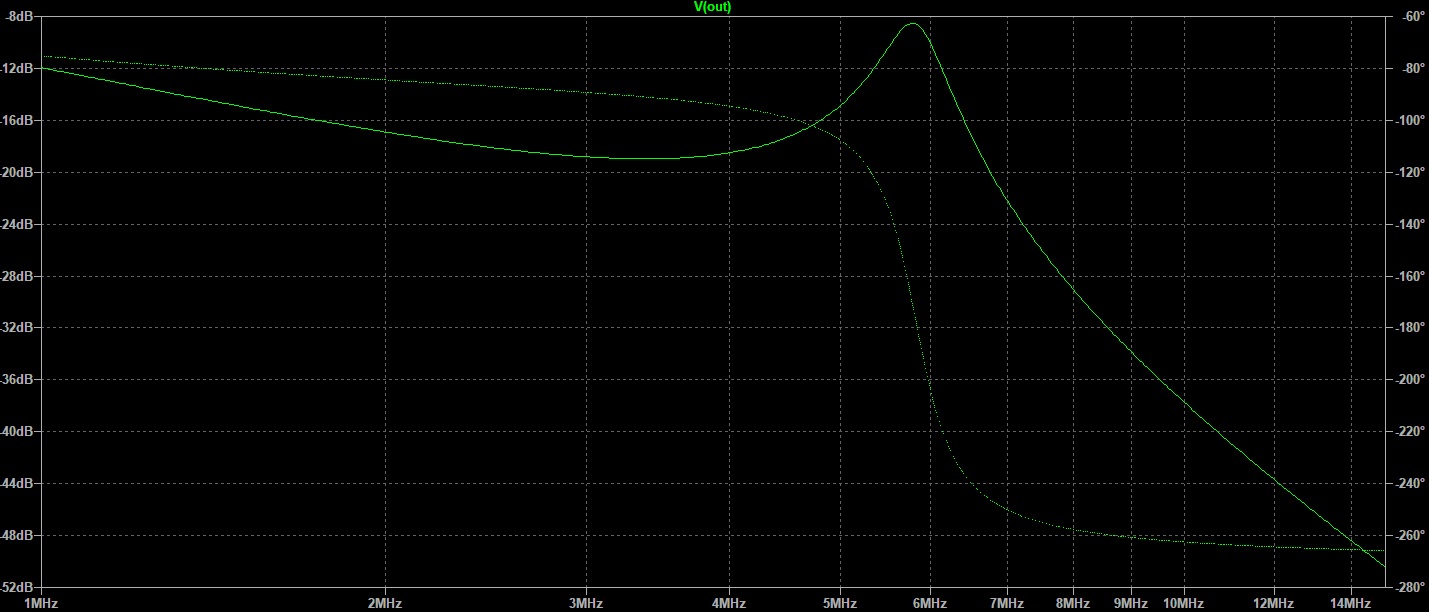This screenshot has height=612, width=1429.
Task: Click the -260° phase axis label
Action: click(1410, 536)
